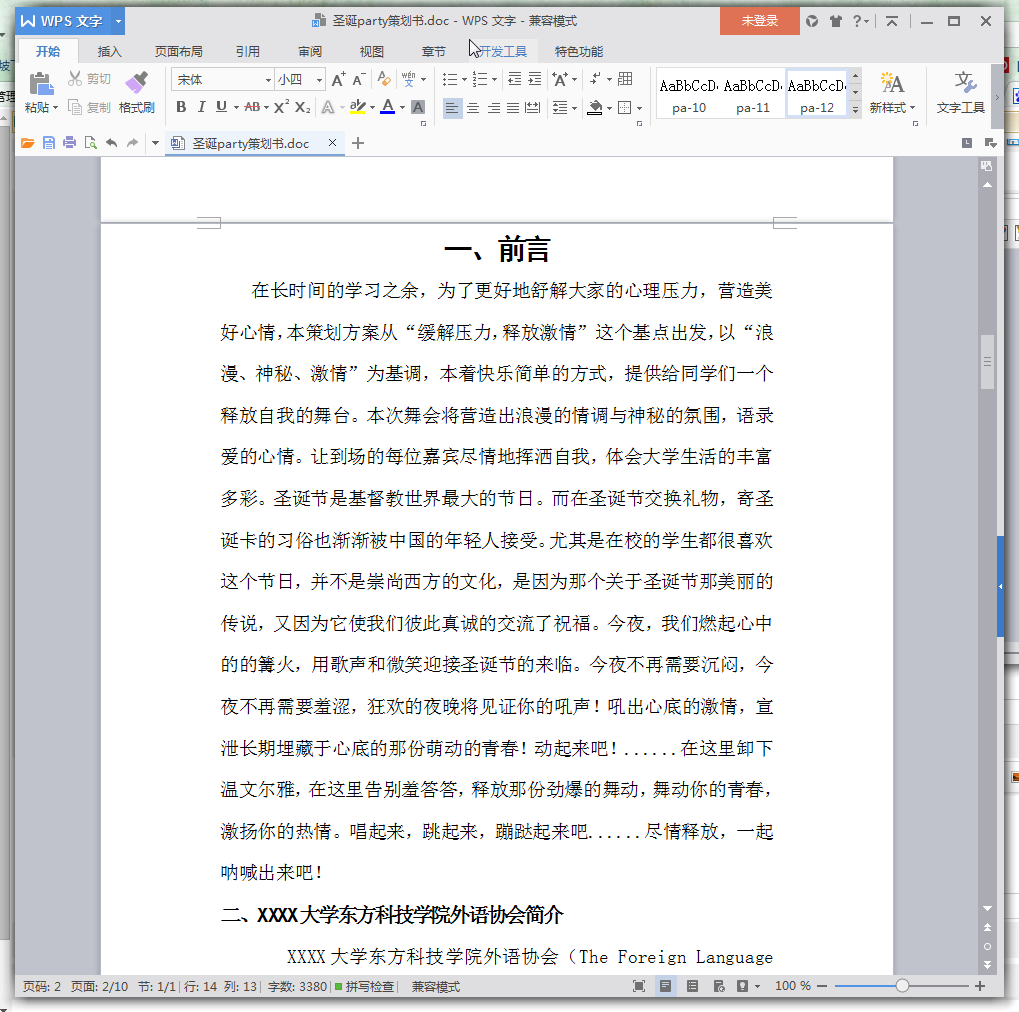Click the zoom slider handle
1019x1012 pixels.
[902, 987]
